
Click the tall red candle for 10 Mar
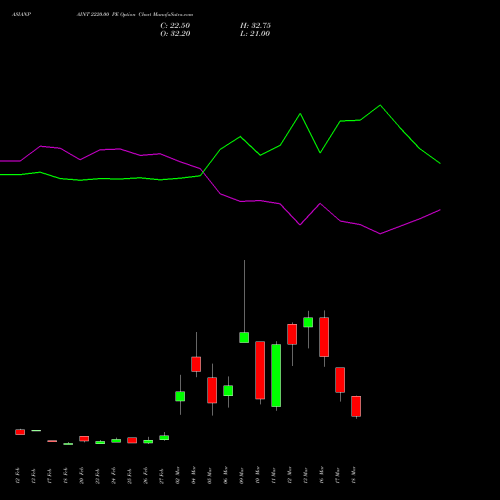point(260,370)
